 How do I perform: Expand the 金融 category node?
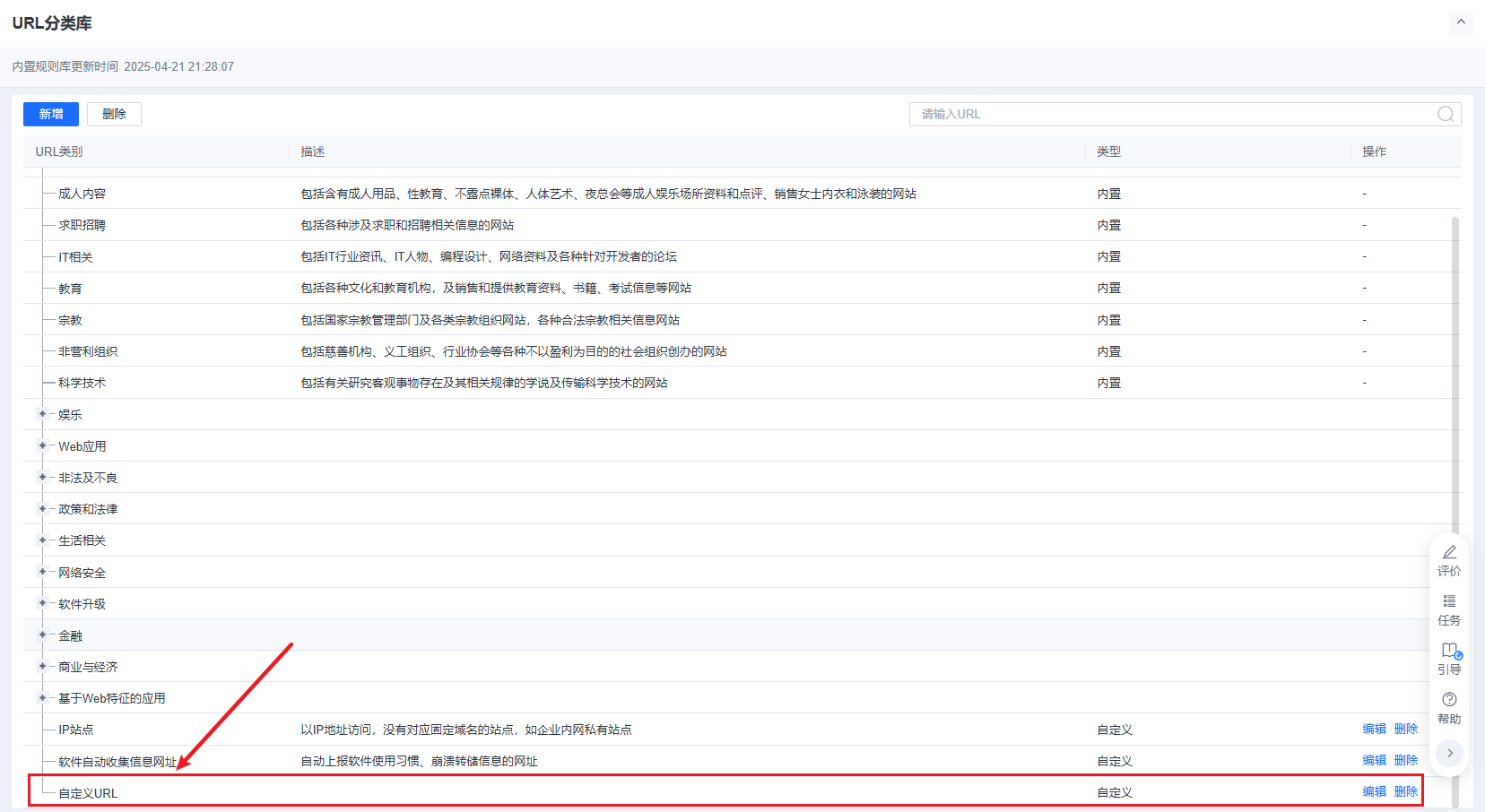click(42, 635)
